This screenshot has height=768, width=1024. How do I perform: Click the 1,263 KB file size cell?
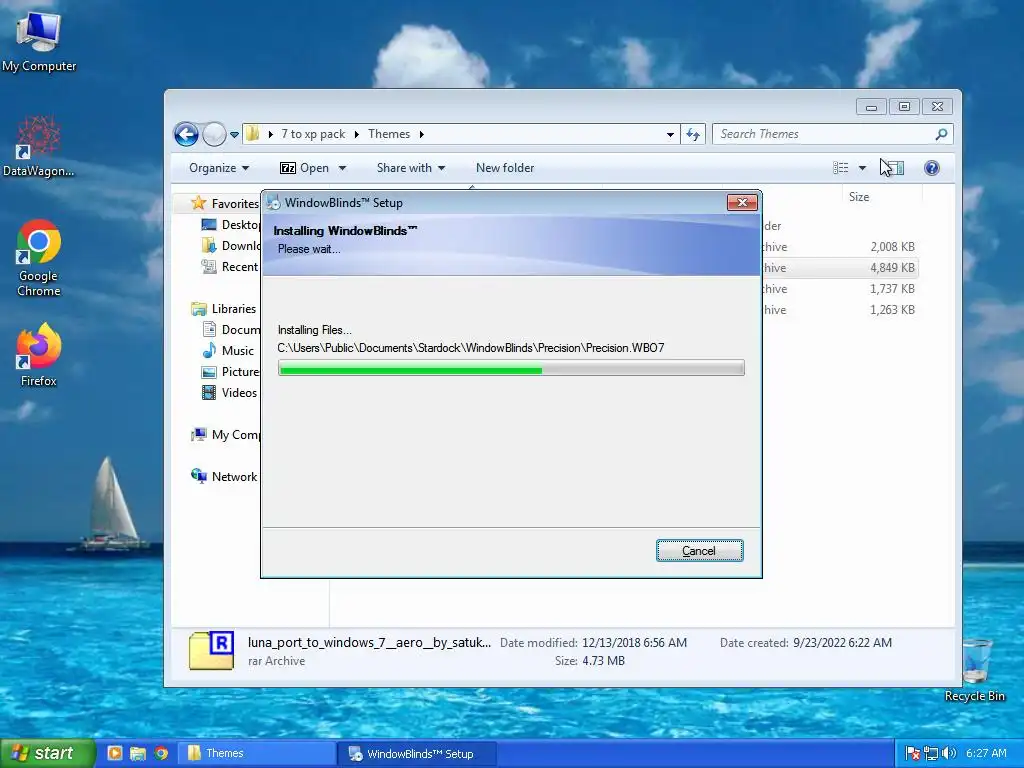point(892,310)
